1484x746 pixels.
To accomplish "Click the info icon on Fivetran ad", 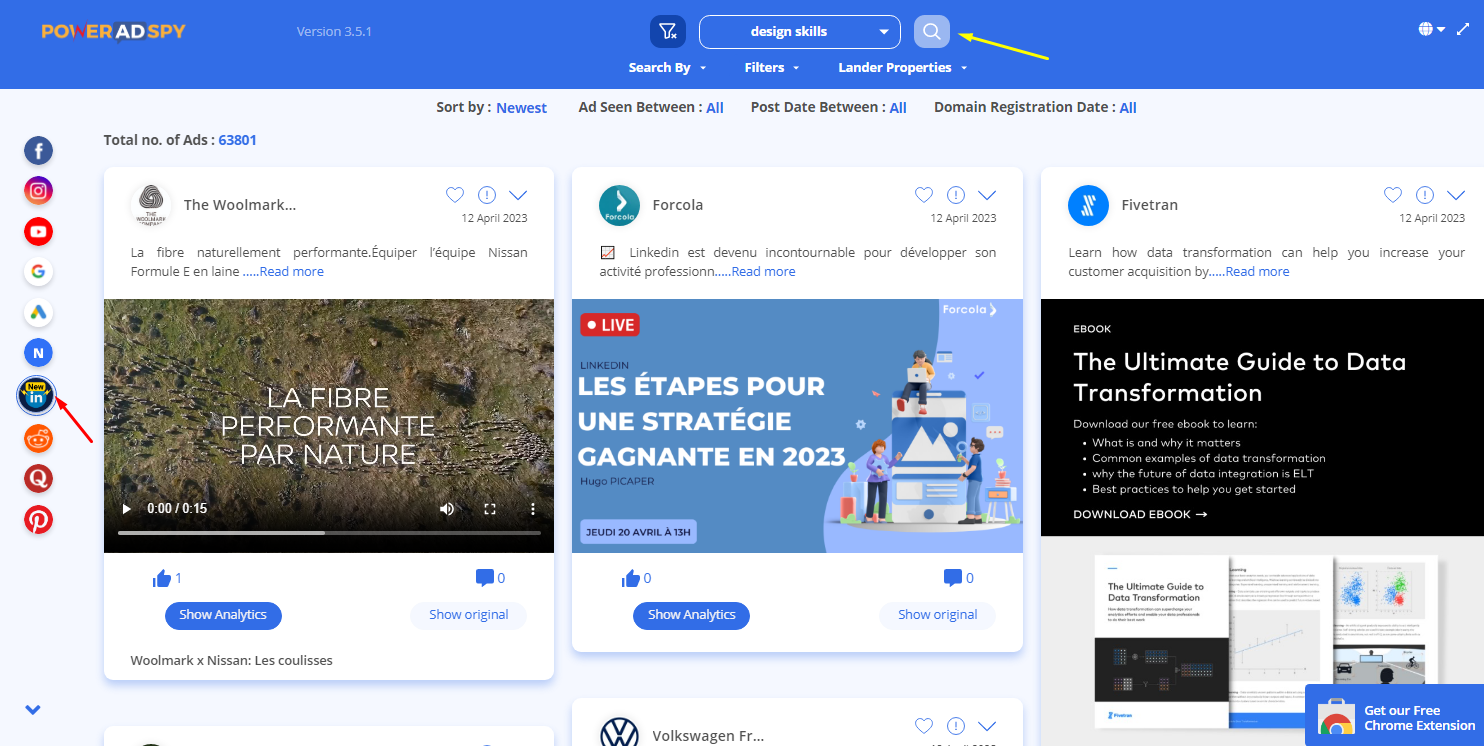I will click(x=1425, y=195).
